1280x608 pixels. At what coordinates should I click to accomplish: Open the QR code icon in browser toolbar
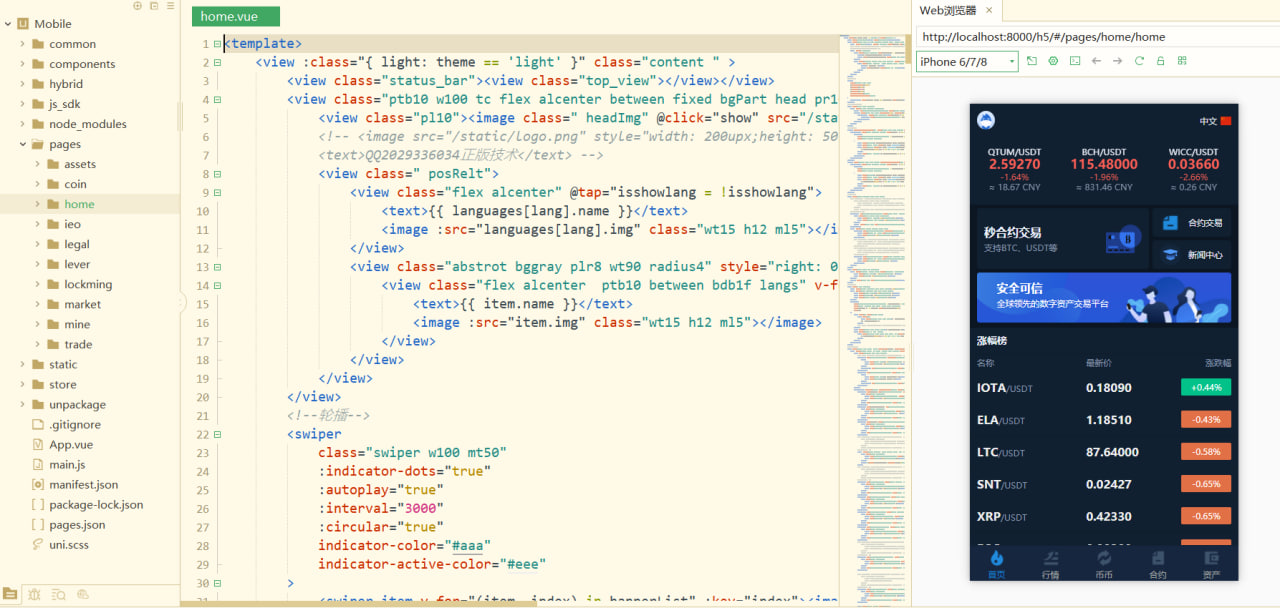1182,61
